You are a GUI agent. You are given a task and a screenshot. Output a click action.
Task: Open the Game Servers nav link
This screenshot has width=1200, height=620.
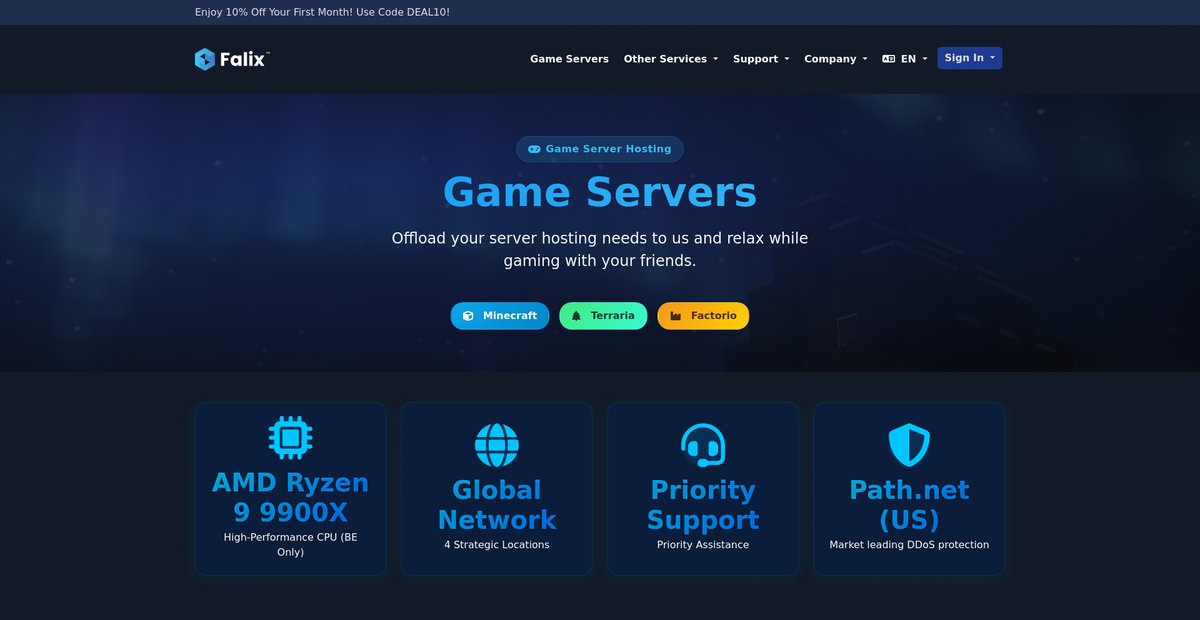click(569, 59)
